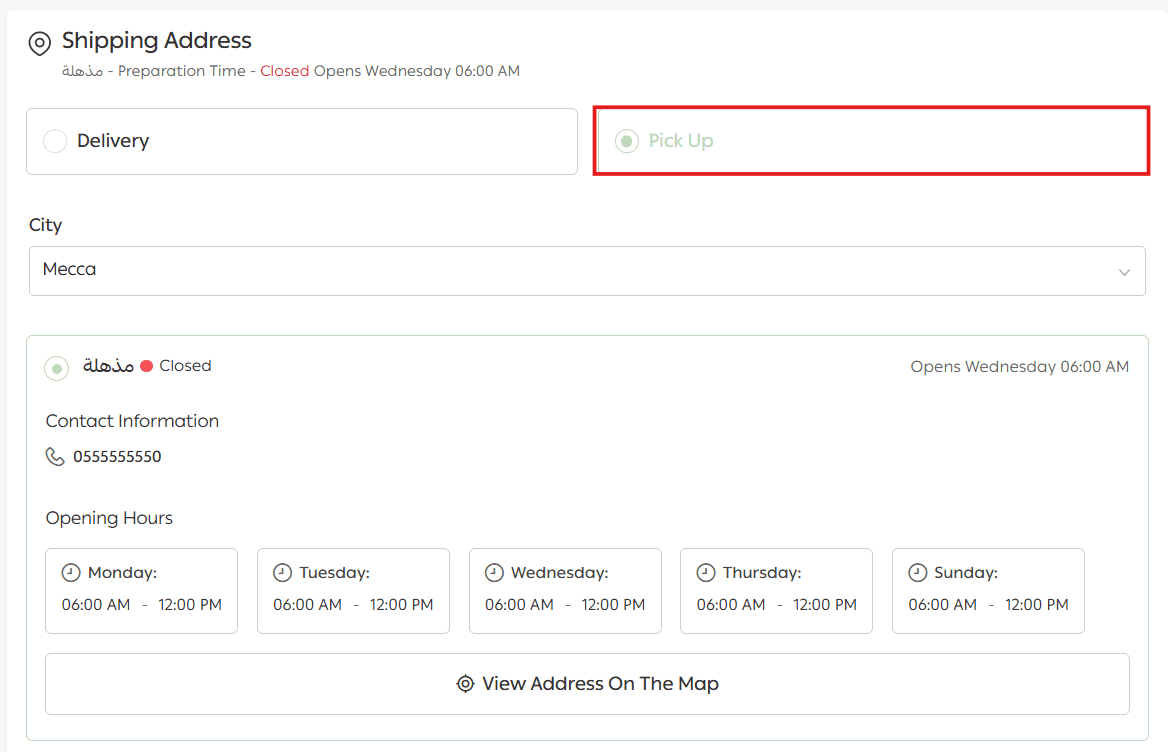This screenshot has width=1168, height=752.
Task: Click the clock icon next to Wednesday
Action: (494, 573)
